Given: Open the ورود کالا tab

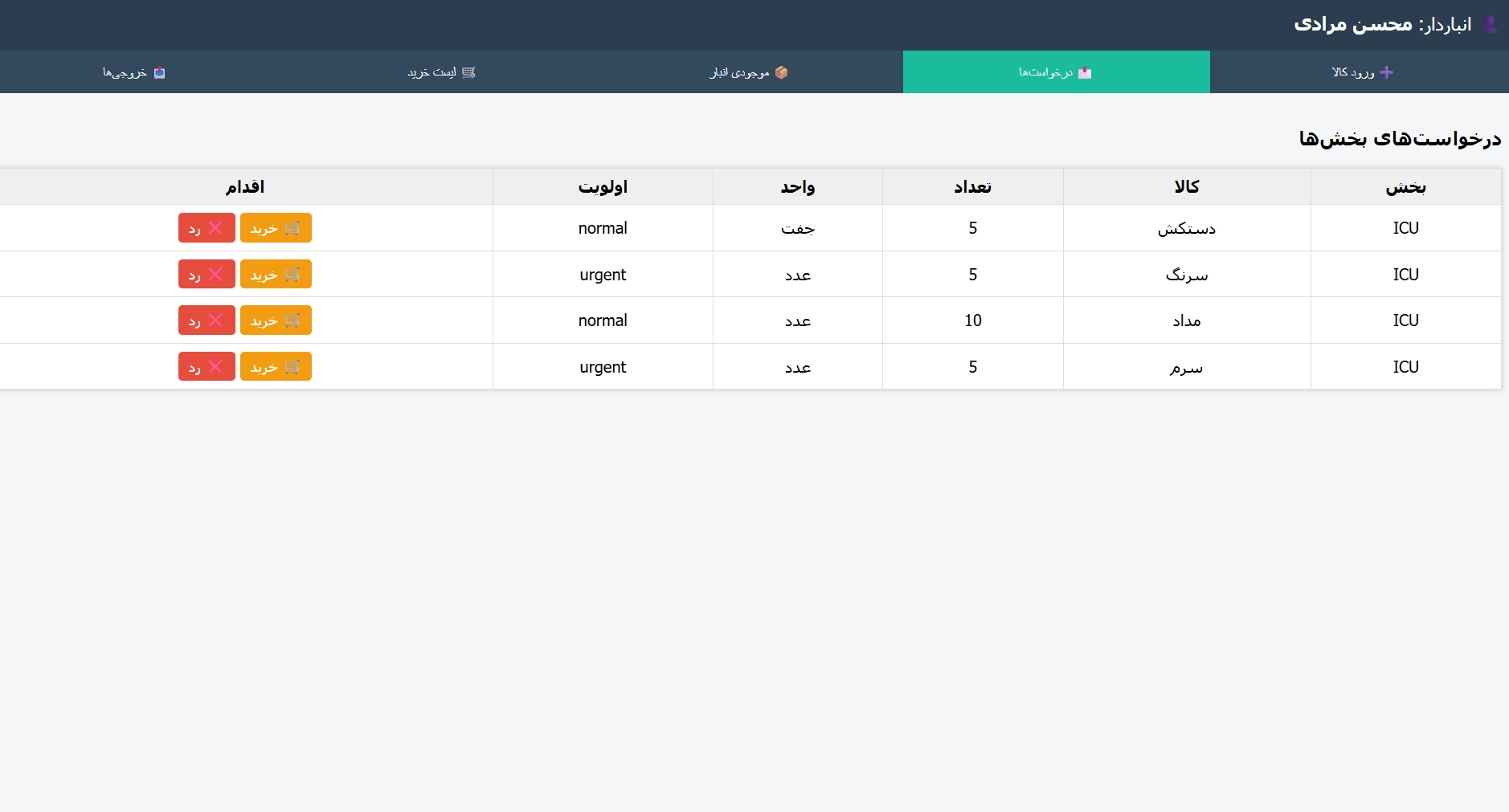Looking at the screenshot, I should pyautogui.click(x=1359, y=72).
